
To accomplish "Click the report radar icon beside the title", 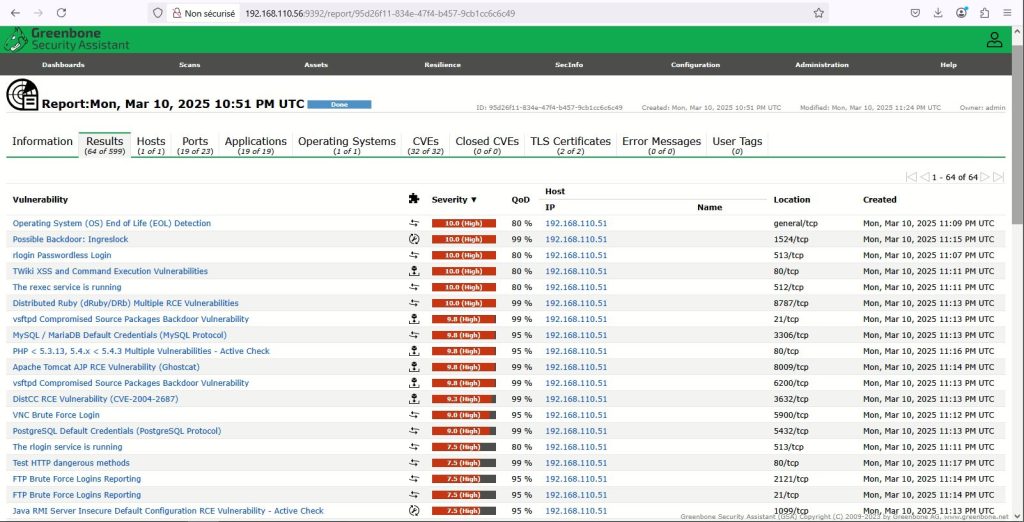I will click(x=22, y=94).
